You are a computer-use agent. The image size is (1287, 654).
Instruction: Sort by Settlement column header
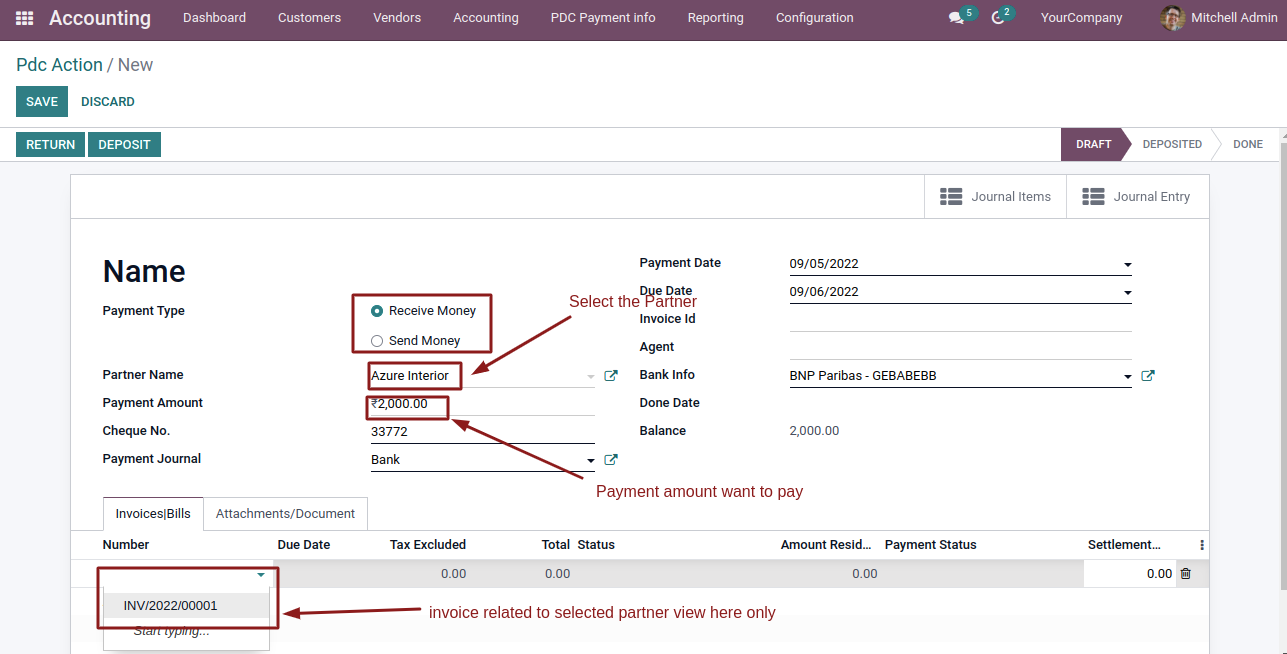[x=1124, y=545]
